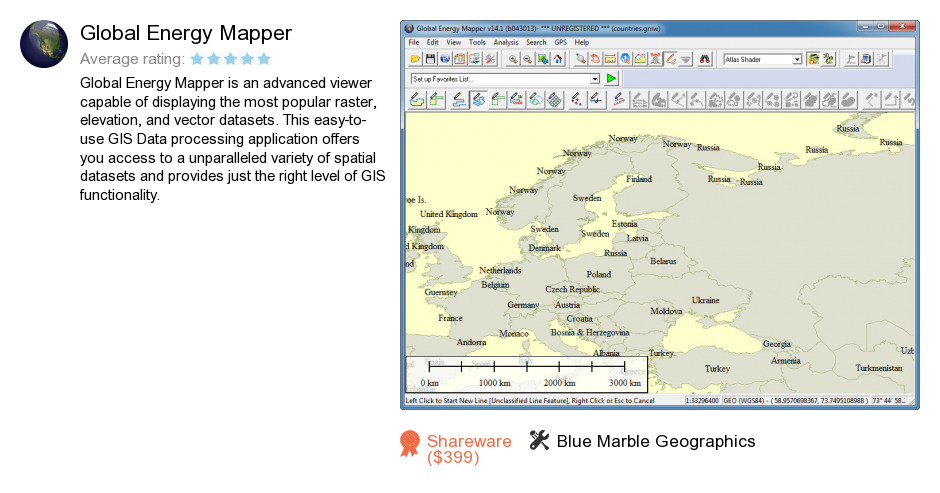Click the Belarus label on the map

[x=663, y=261]
